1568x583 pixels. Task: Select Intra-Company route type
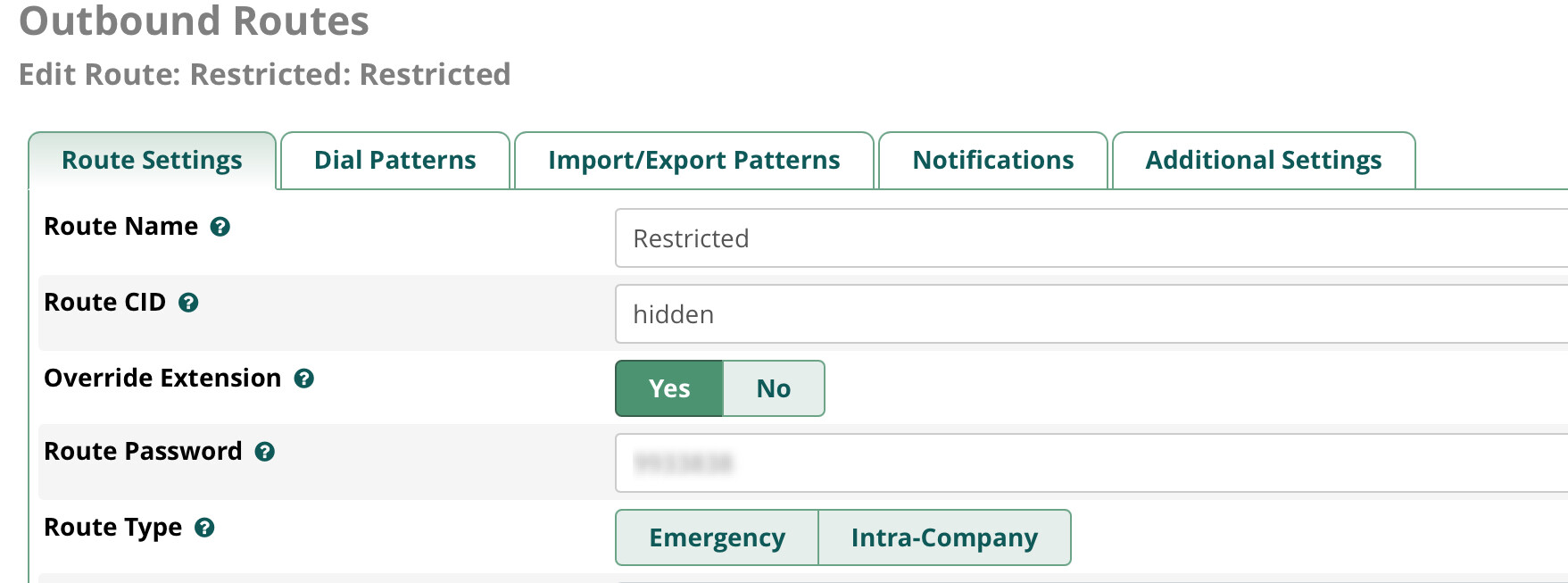(x=944, y=537)
